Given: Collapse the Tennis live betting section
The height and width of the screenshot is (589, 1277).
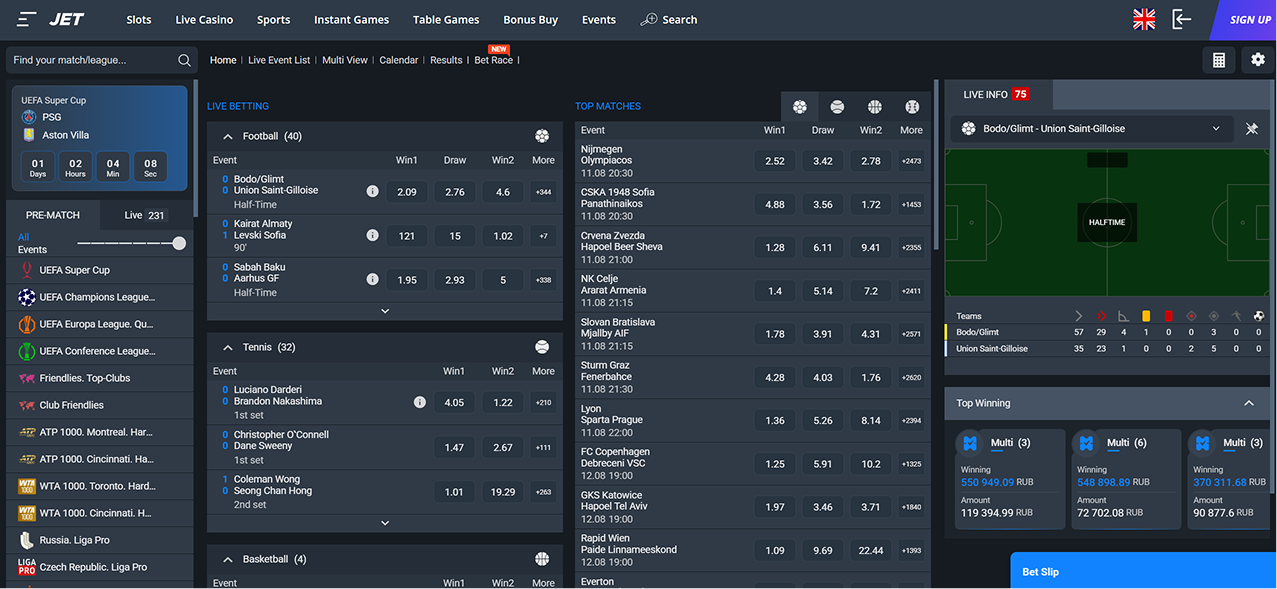Looking at the screenshot, I should click(228, 347).
